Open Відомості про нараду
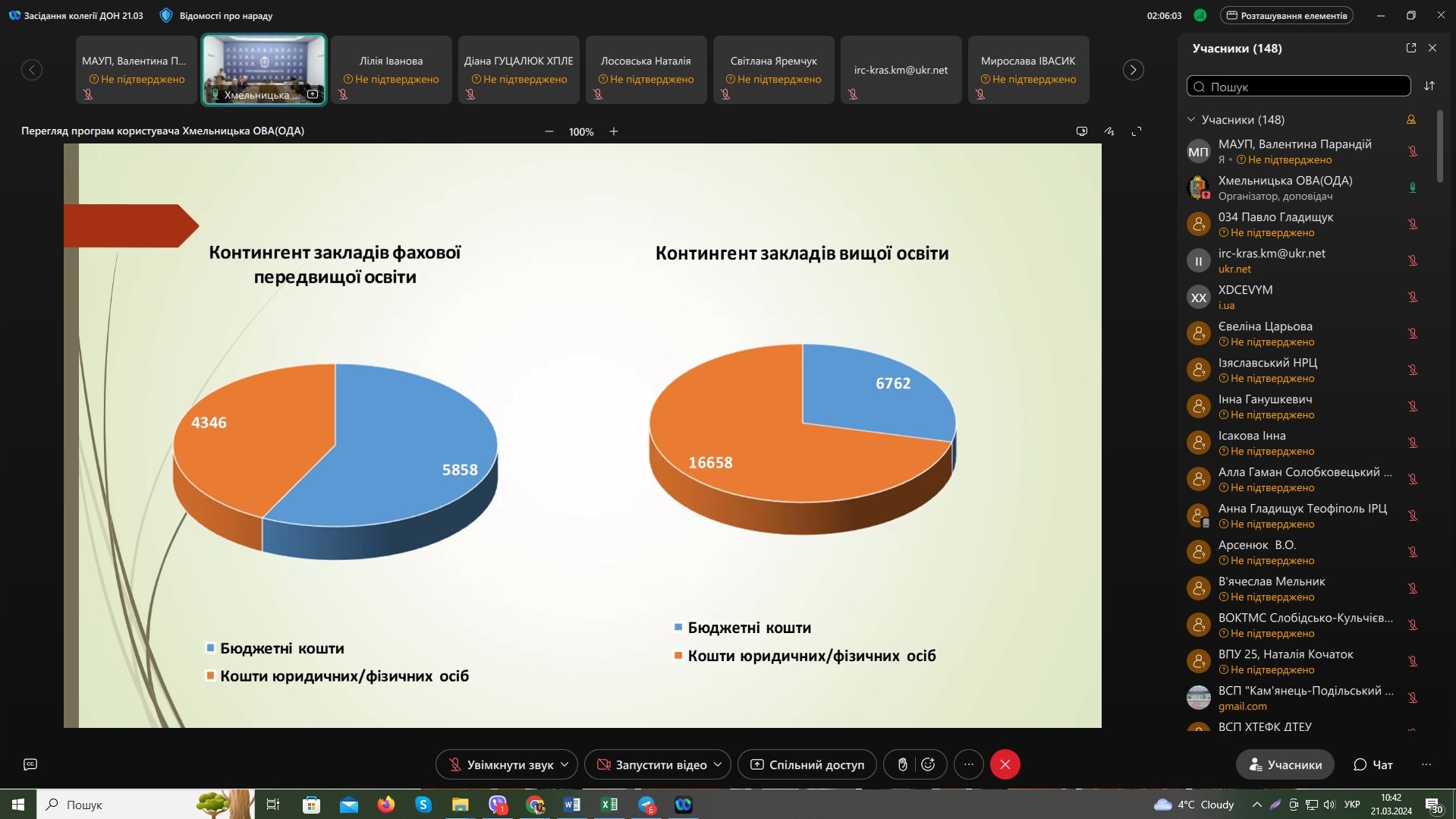This screenshot has height=819, width=1456. [217, 15]
